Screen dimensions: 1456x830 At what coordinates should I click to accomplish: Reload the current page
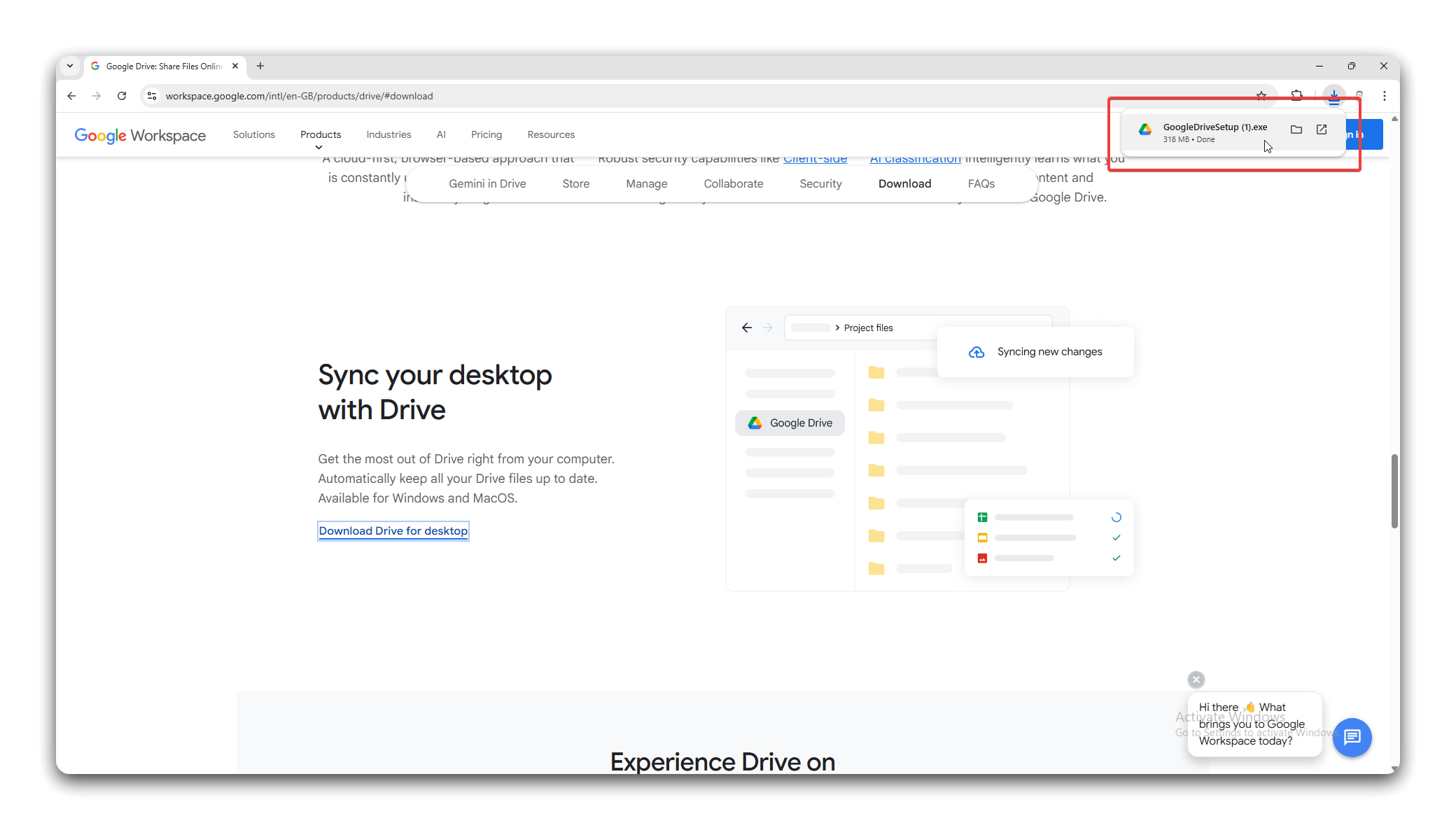coord(122,96)
